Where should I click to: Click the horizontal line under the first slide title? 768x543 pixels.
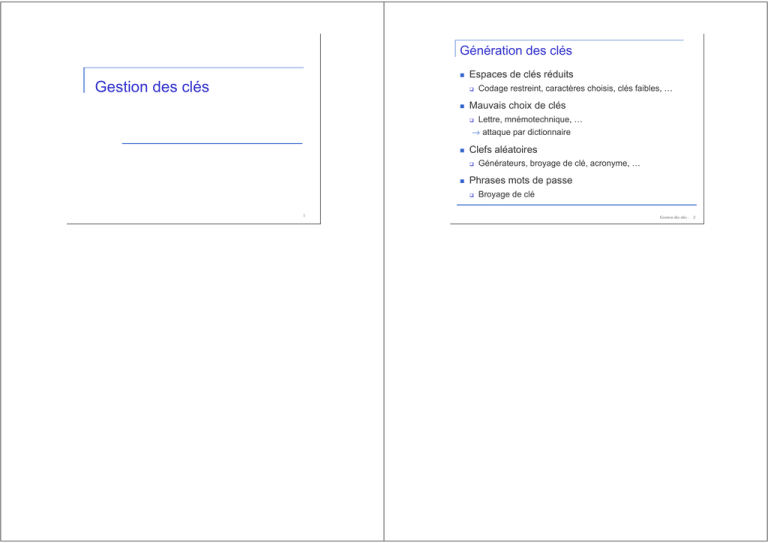[212, 144]
